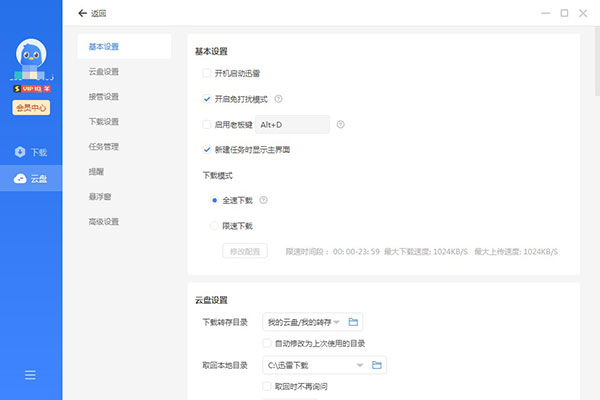The width and height of the screenshot is (600, 400).
Task: Browse folder for 取回本地目录
Action: point(377,365)
